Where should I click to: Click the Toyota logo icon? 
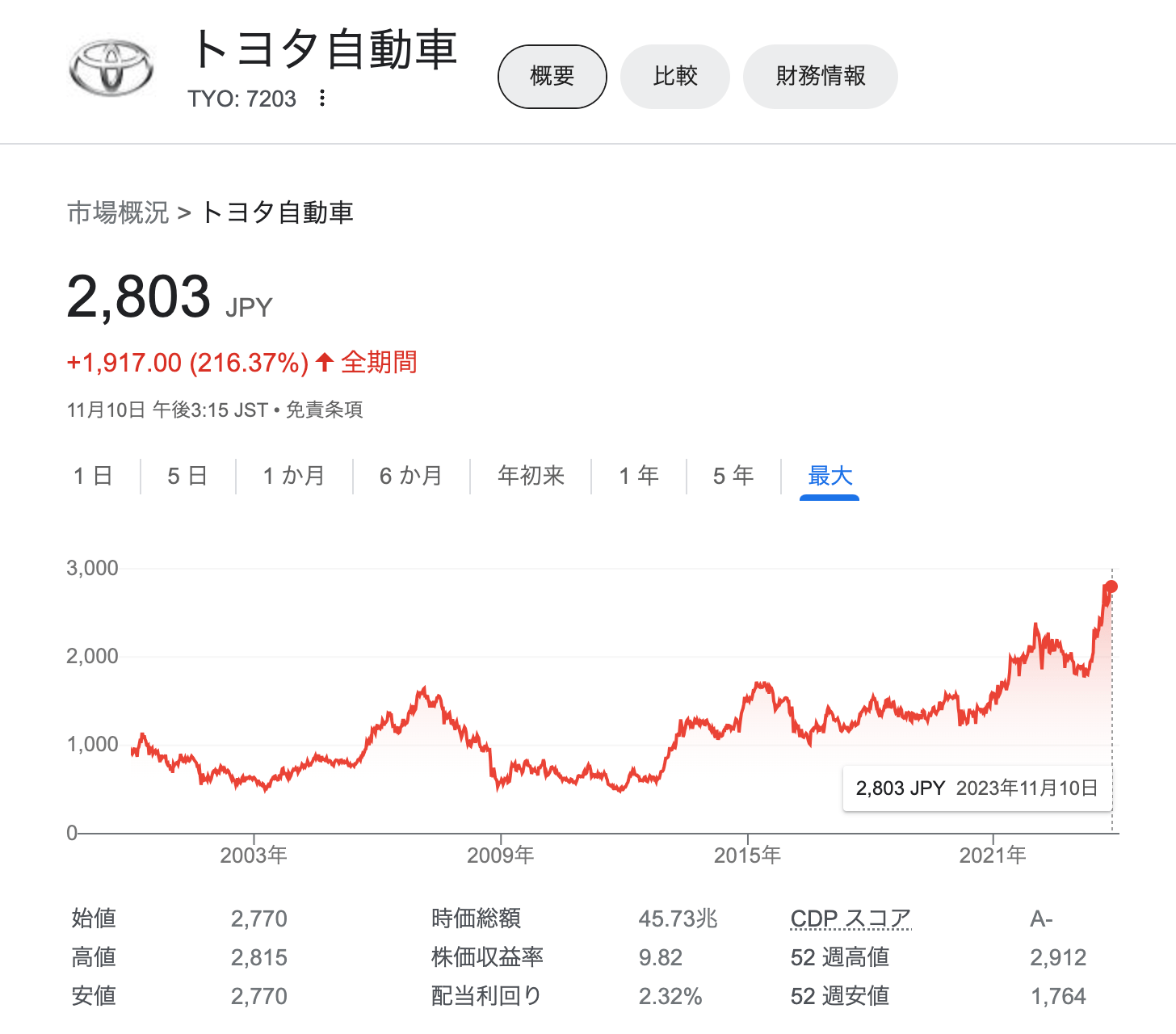[x=110, y=67]
